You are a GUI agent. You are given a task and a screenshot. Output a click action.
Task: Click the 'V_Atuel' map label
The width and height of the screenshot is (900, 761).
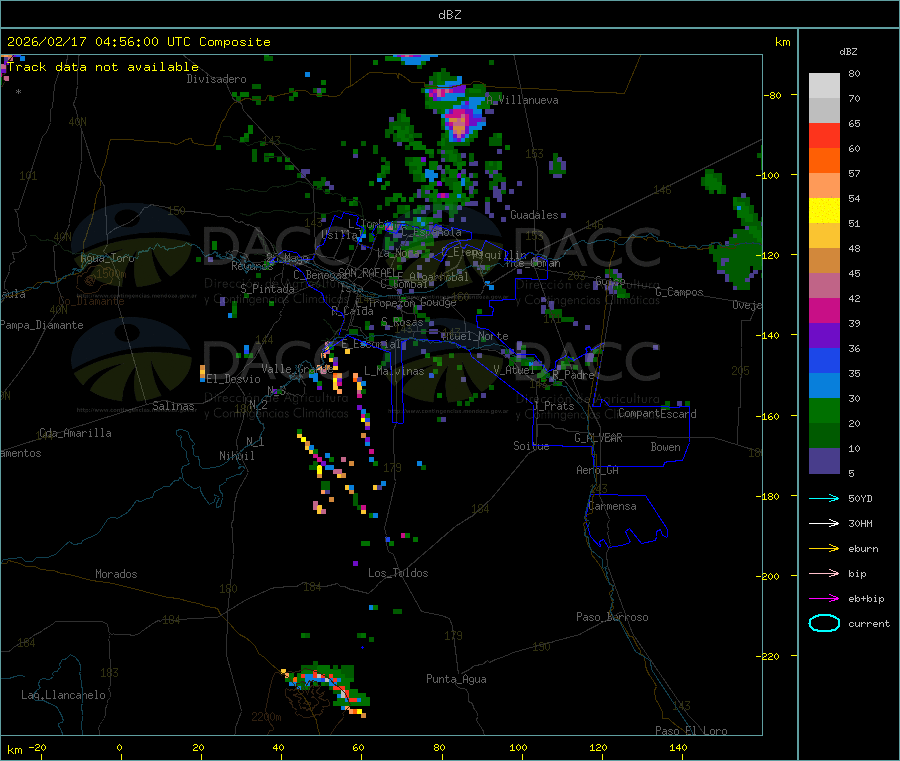(x=514, y=370)
